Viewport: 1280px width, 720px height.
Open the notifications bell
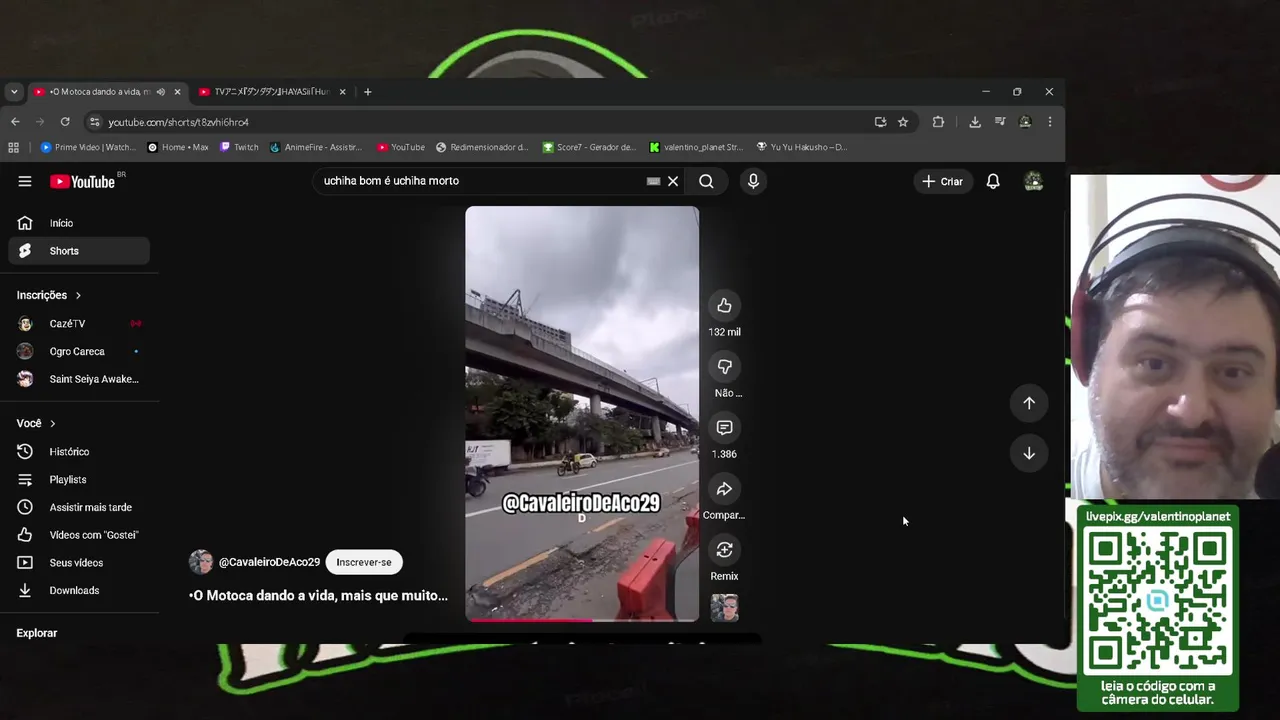click(x=993, y=181)
